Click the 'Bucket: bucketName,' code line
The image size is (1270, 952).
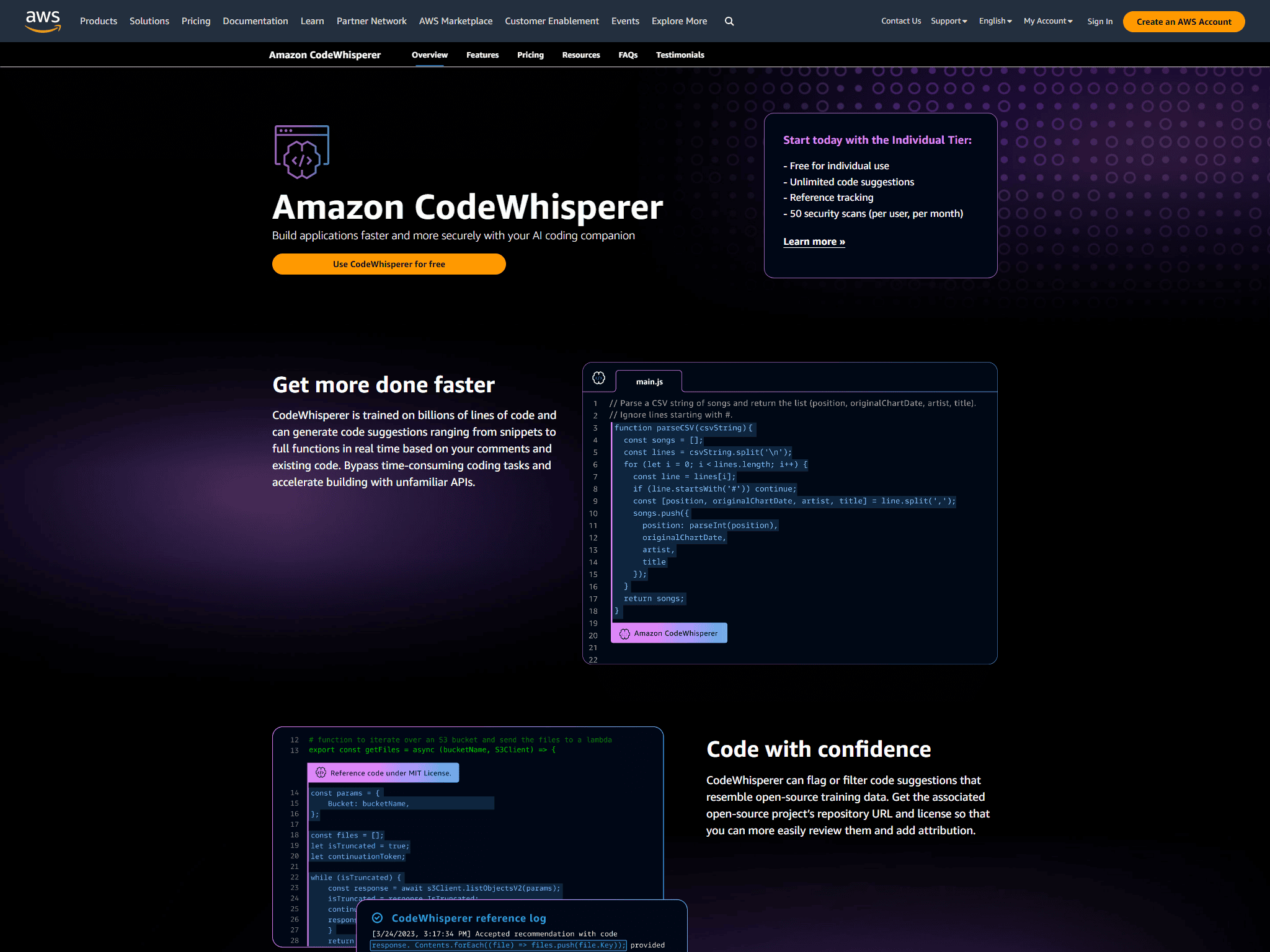tap(368, 804)
